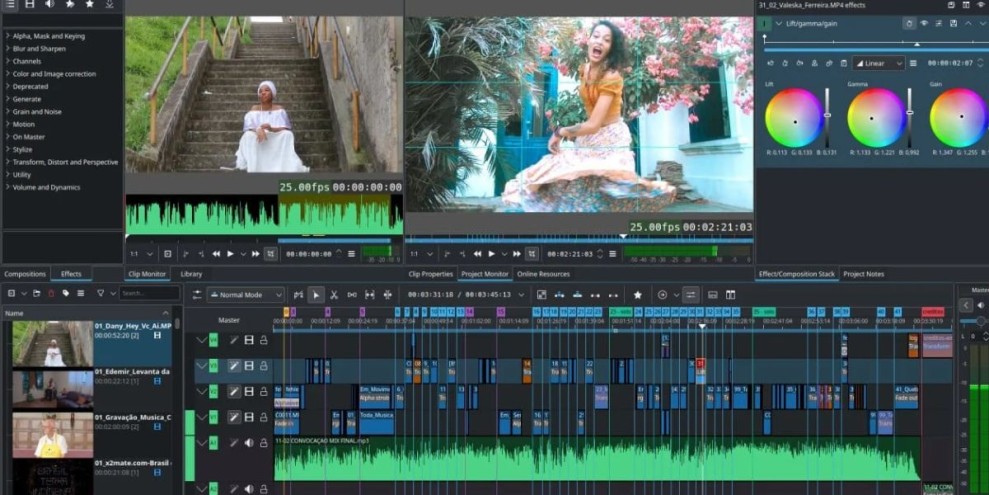Open the project bin hamburger menu icon
Image resolution: width=989 pixels, height=495 pixels.
tap(81, 293)
